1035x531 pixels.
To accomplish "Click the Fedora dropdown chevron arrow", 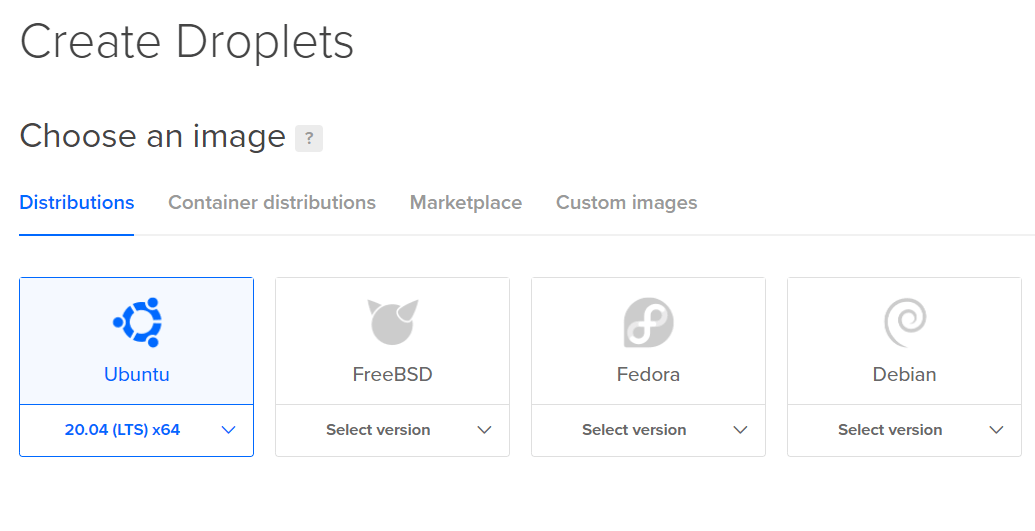I will (741, 430).
